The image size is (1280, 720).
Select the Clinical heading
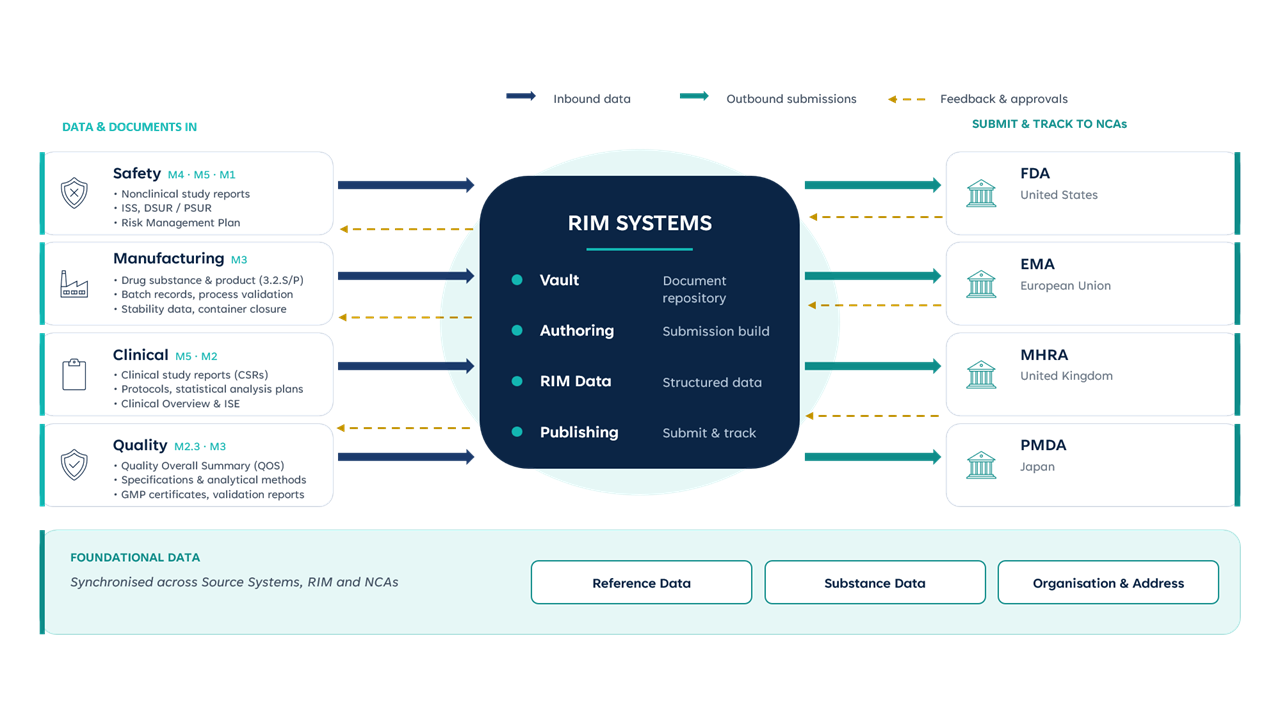140,355
